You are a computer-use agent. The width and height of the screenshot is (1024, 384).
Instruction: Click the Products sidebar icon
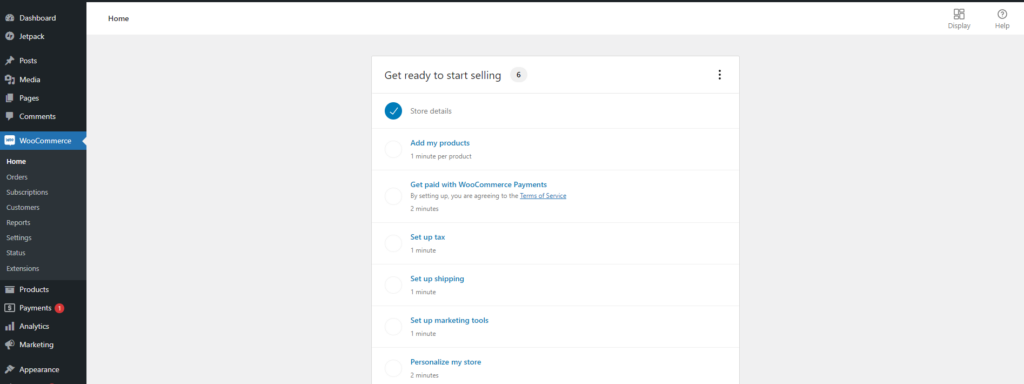10,289
